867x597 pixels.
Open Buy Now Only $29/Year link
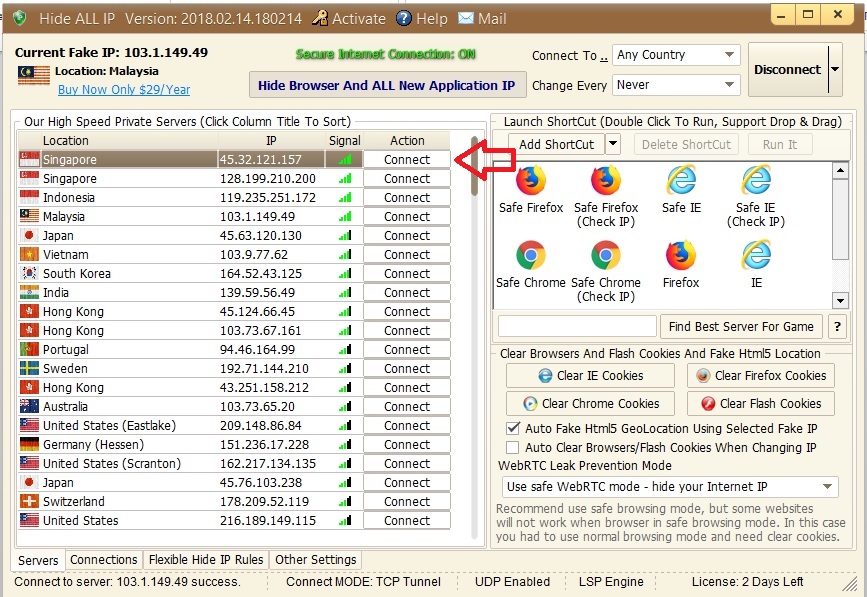pyautogui.click(x=124, y=90)
